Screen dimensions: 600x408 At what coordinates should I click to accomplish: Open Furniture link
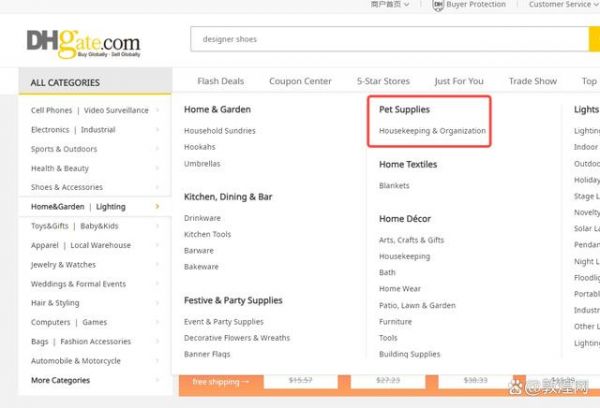pos(395,322)
